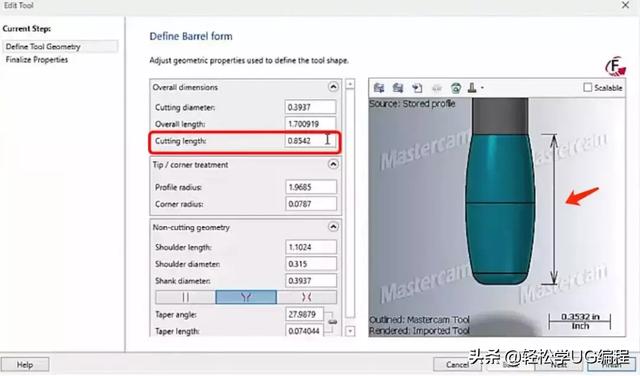Click the Cutting length field

coord(310,141)
